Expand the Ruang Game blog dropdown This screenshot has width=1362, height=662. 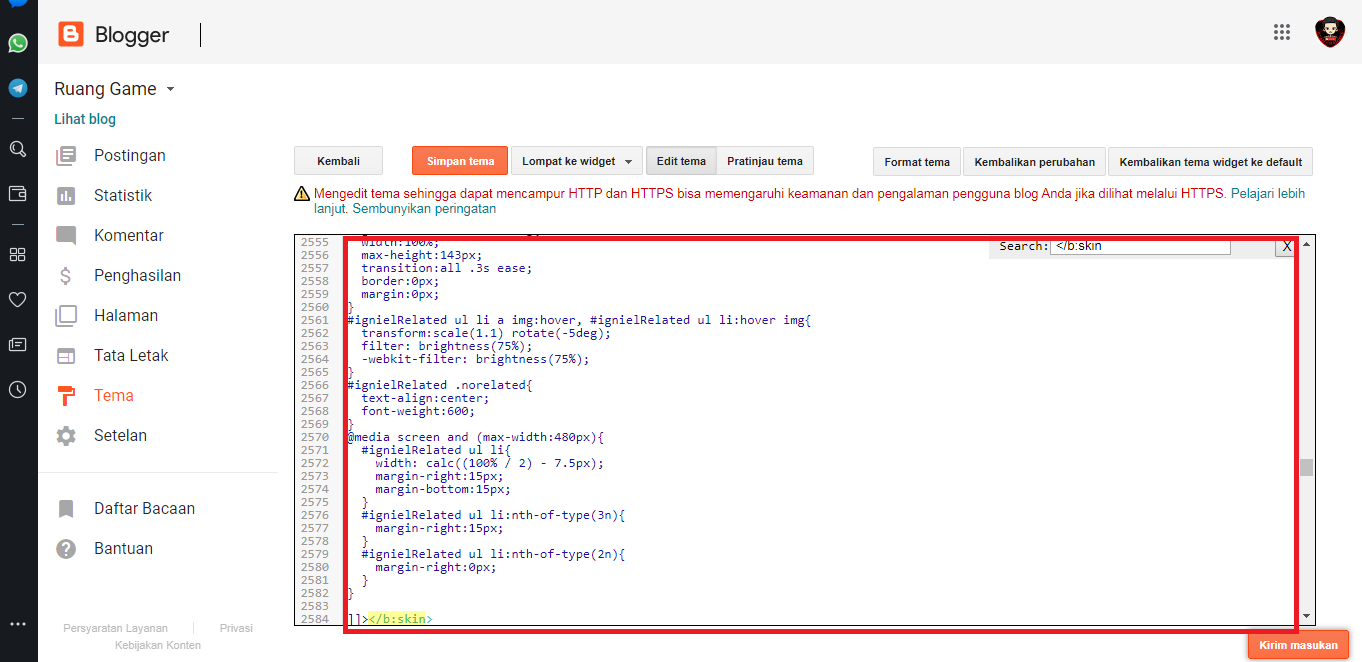click(x=170, y=89)
